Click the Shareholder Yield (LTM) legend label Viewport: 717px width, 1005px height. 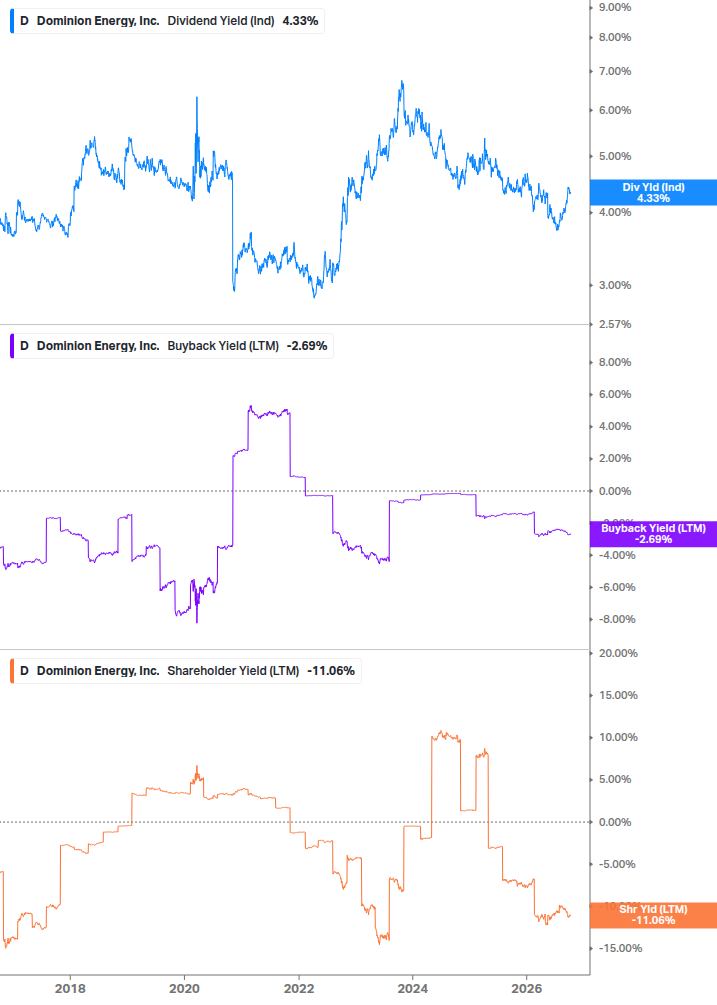pos(233,670)
